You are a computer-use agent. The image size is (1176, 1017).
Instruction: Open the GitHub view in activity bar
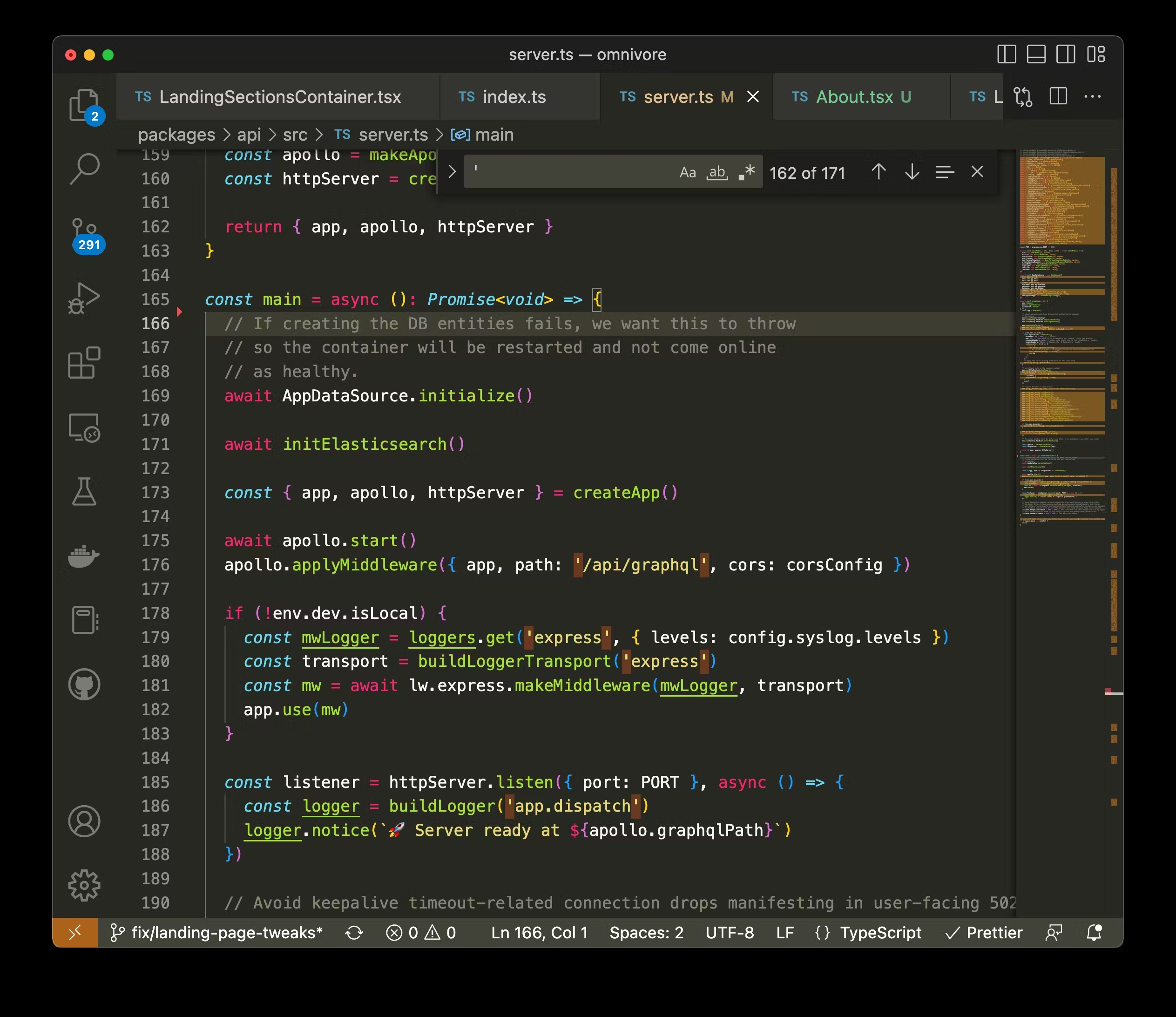click(x=84, y=684)
